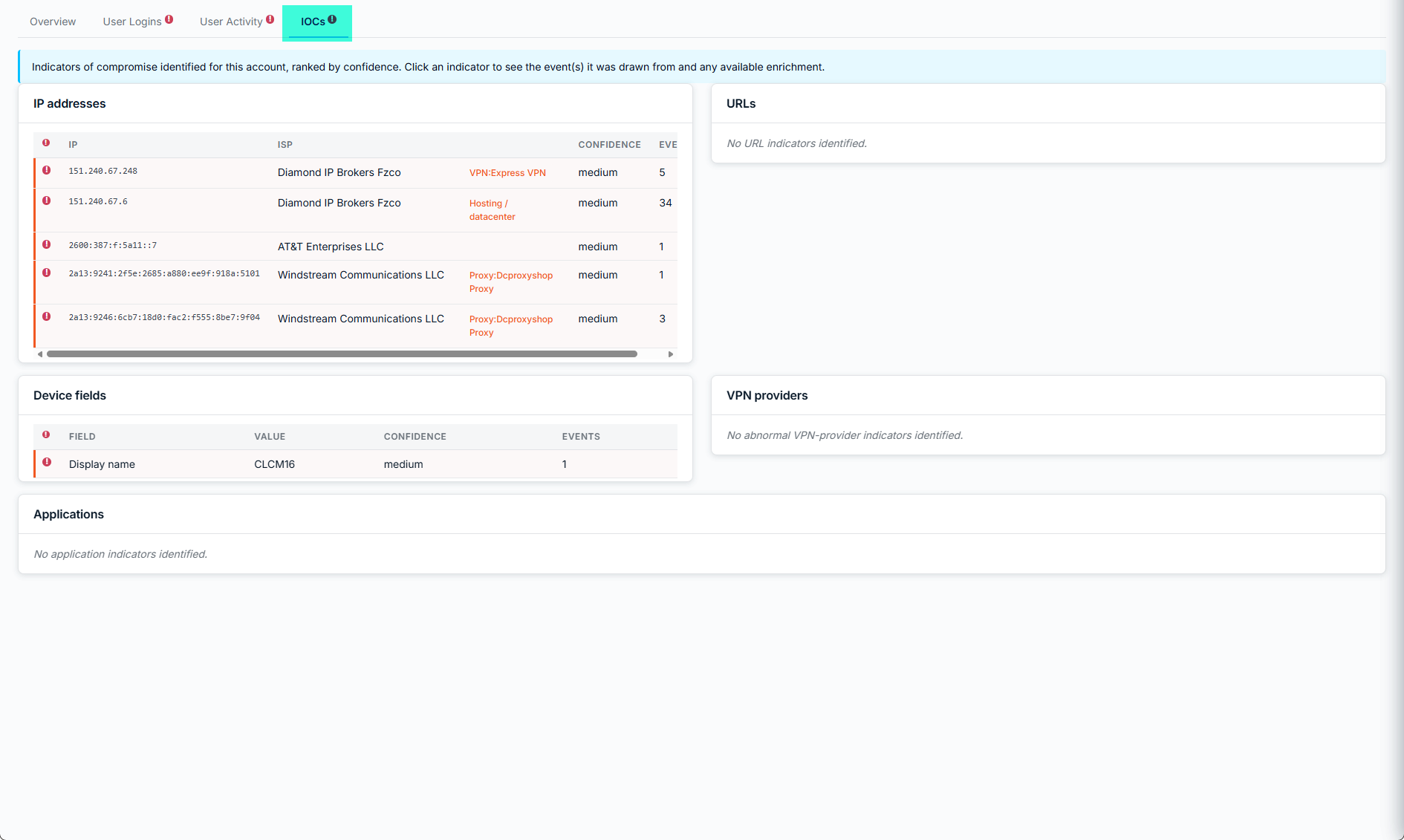Screen dimensions: 1404x840
Task: Open indicator 2600:387:f:5a11::7
Action: [113, 246]
